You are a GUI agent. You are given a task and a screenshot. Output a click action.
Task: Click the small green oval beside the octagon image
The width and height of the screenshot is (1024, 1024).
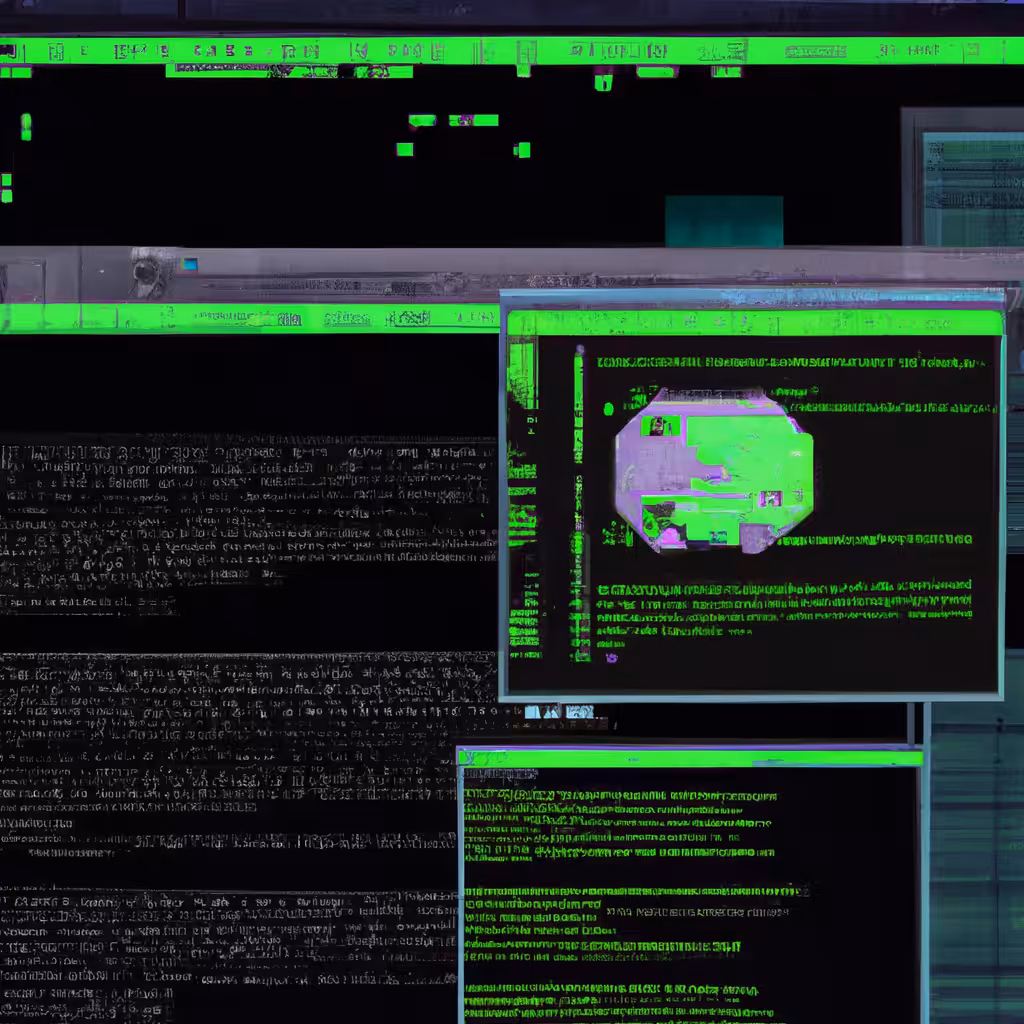click(x=609, y=409)
